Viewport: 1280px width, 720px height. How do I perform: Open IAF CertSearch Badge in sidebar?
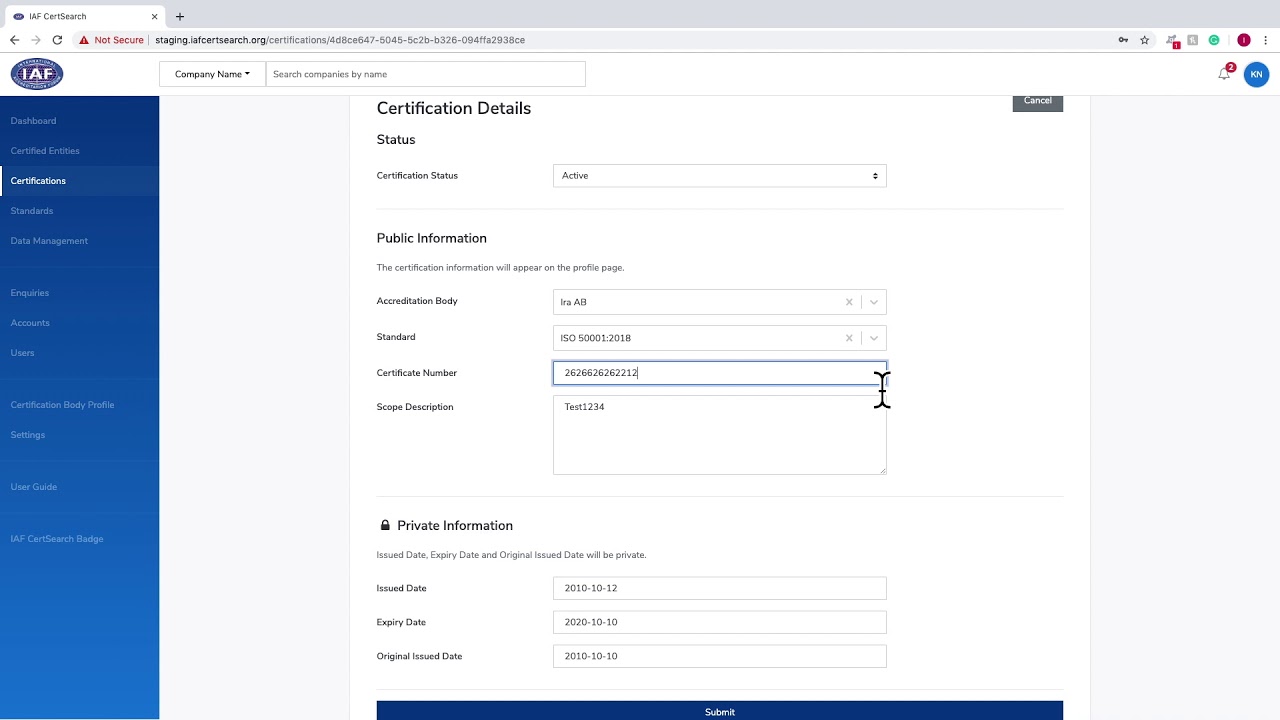click(x=57, y=539)
